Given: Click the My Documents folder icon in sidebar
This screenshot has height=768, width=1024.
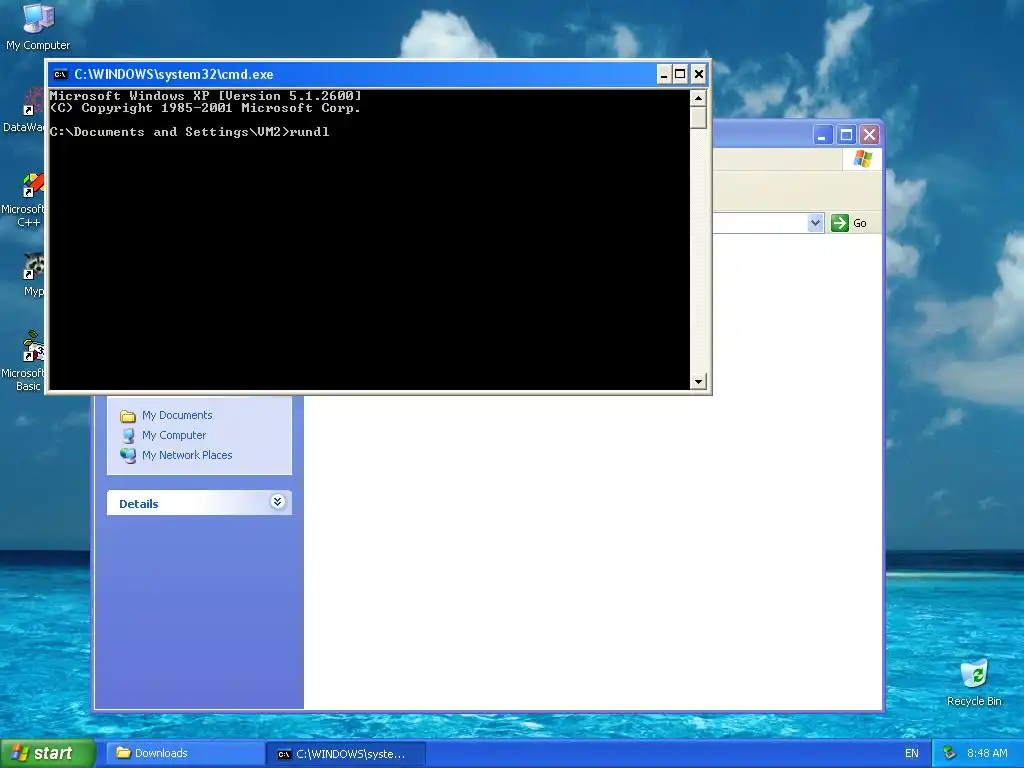Looking at the screenshot, I should 128,416.
